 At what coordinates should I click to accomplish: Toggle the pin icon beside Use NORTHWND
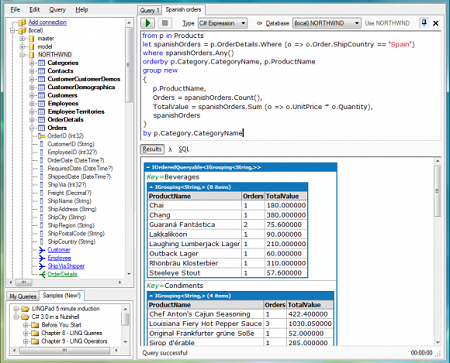(424, 23)
